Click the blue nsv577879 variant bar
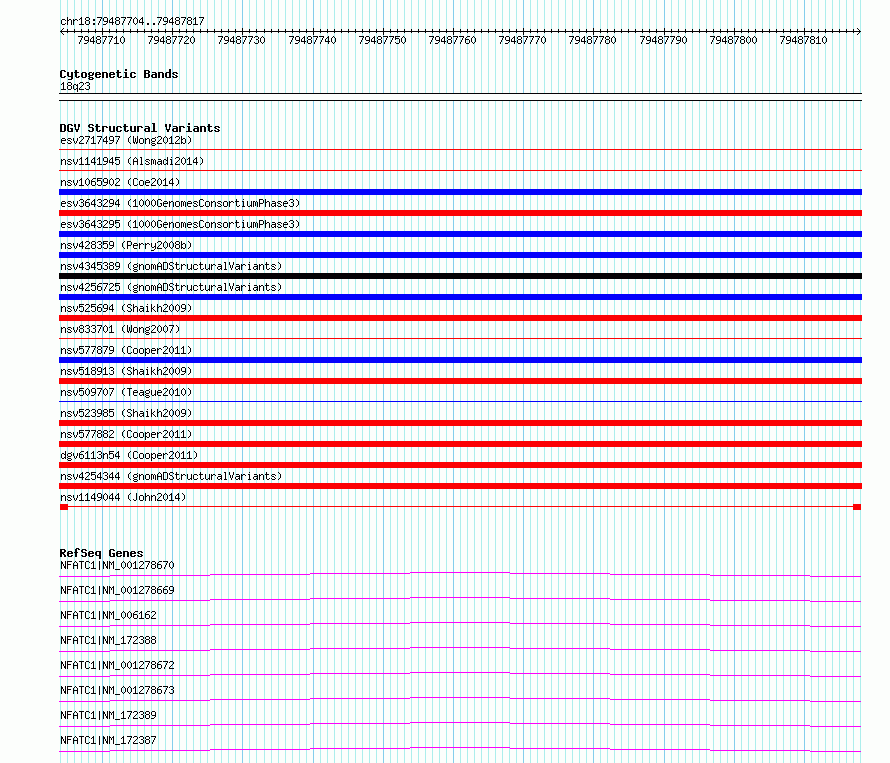Image resolution: width=890 pixels, height=763 pixels. 460,360
